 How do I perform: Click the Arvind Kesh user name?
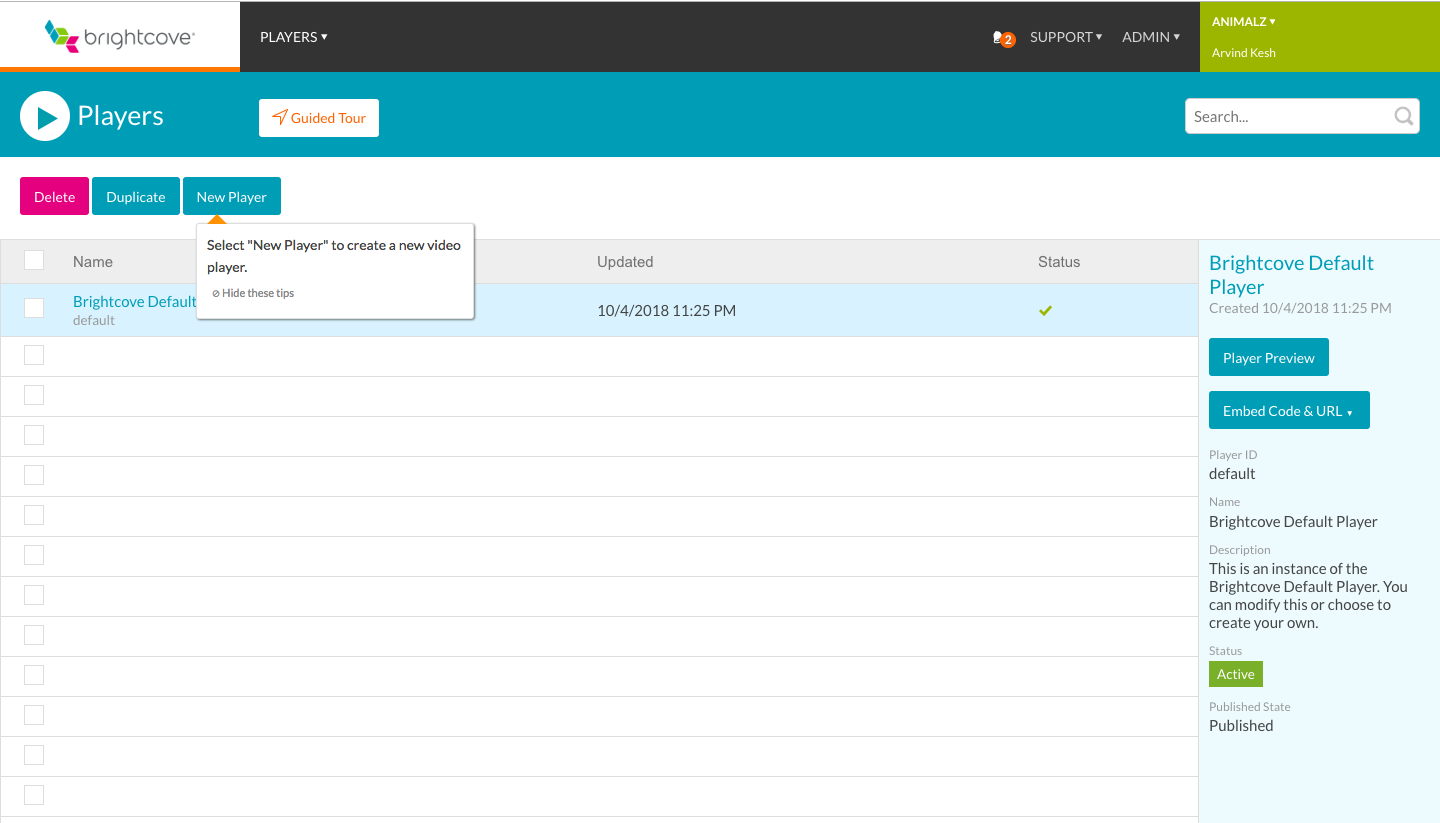(x=1244, y=53)
